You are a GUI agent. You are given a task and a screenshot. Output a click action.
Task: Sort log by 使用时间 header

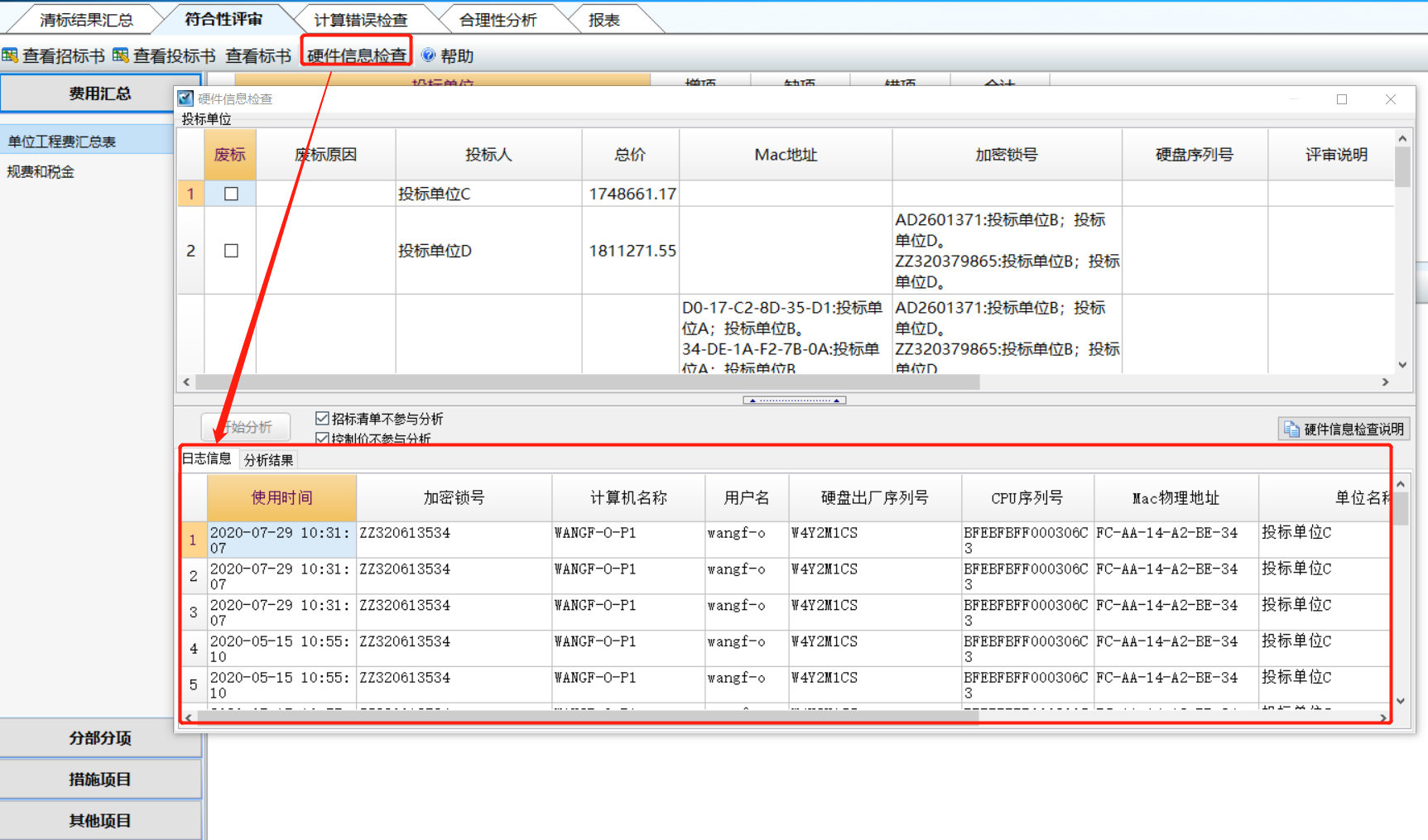tap(282, 497)
